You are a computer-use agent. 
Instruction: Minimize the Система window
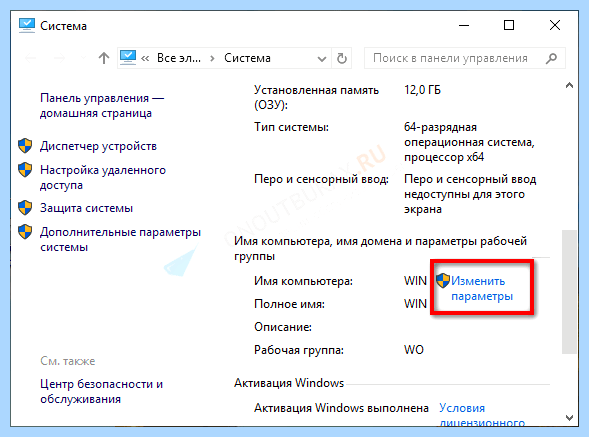point(464,26)
